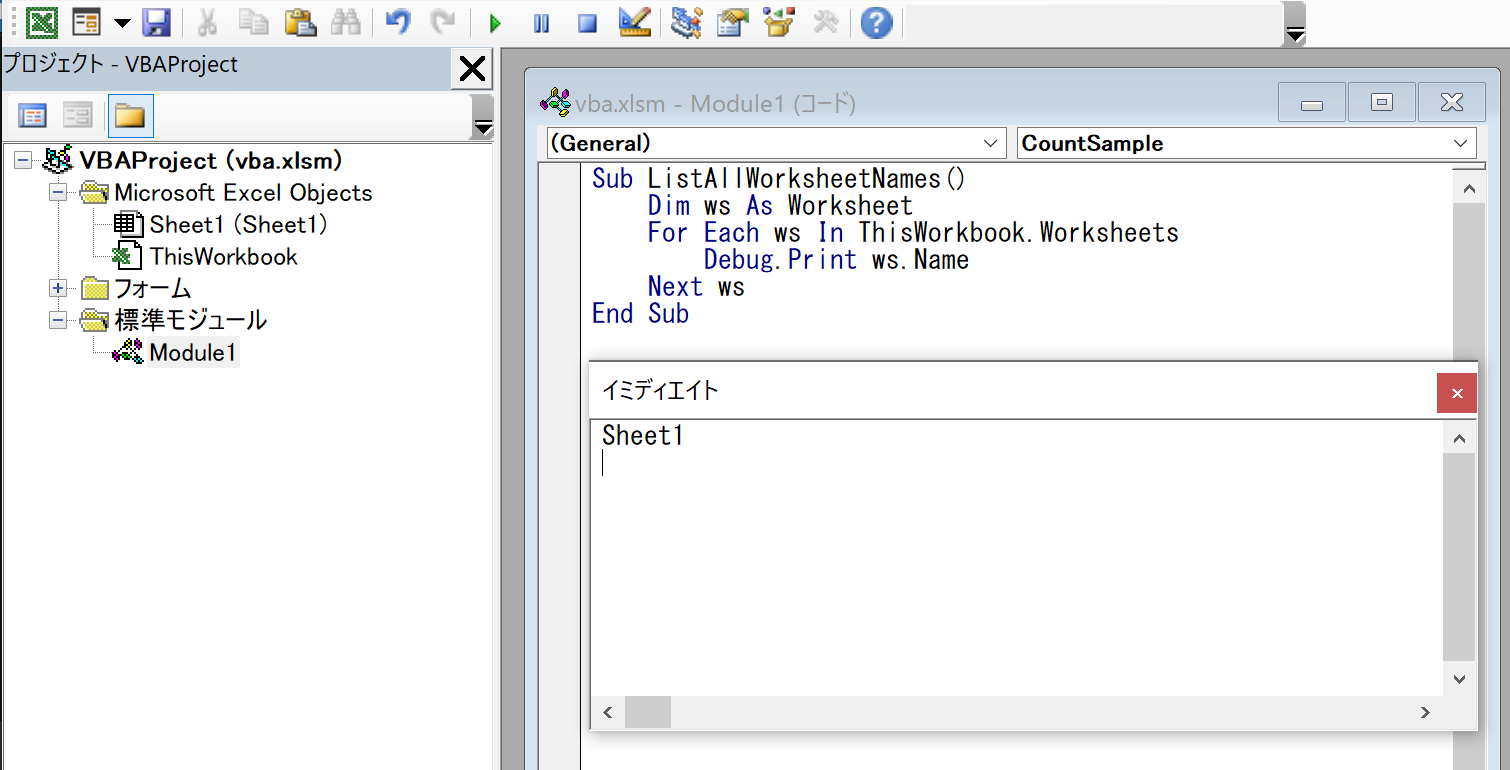Save the VBA project with floppy icon
Screen dimensions: 1510x770
[x=156, y=22]
